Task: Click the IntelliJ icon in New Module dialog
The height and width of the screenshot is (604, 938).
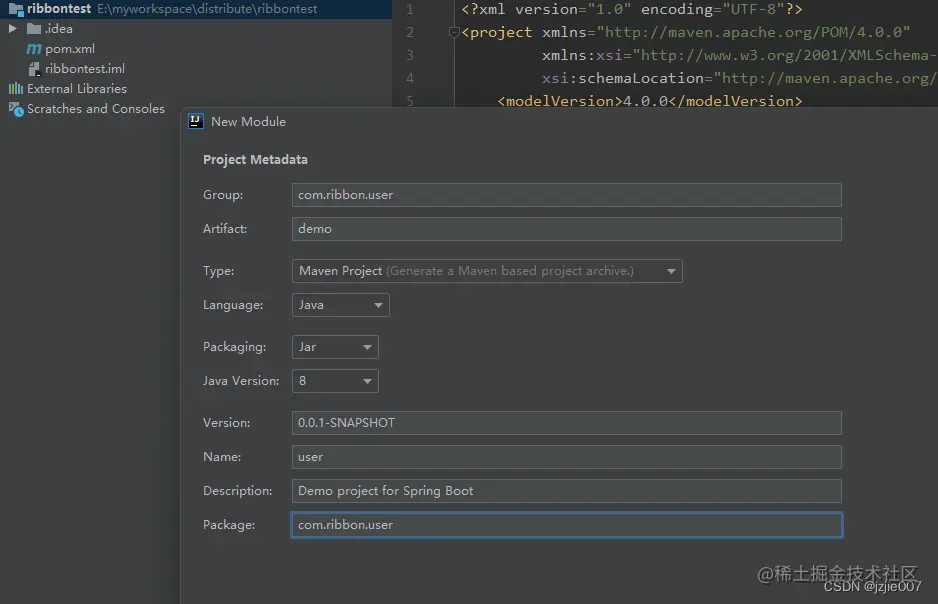Action: click(196, 121)
